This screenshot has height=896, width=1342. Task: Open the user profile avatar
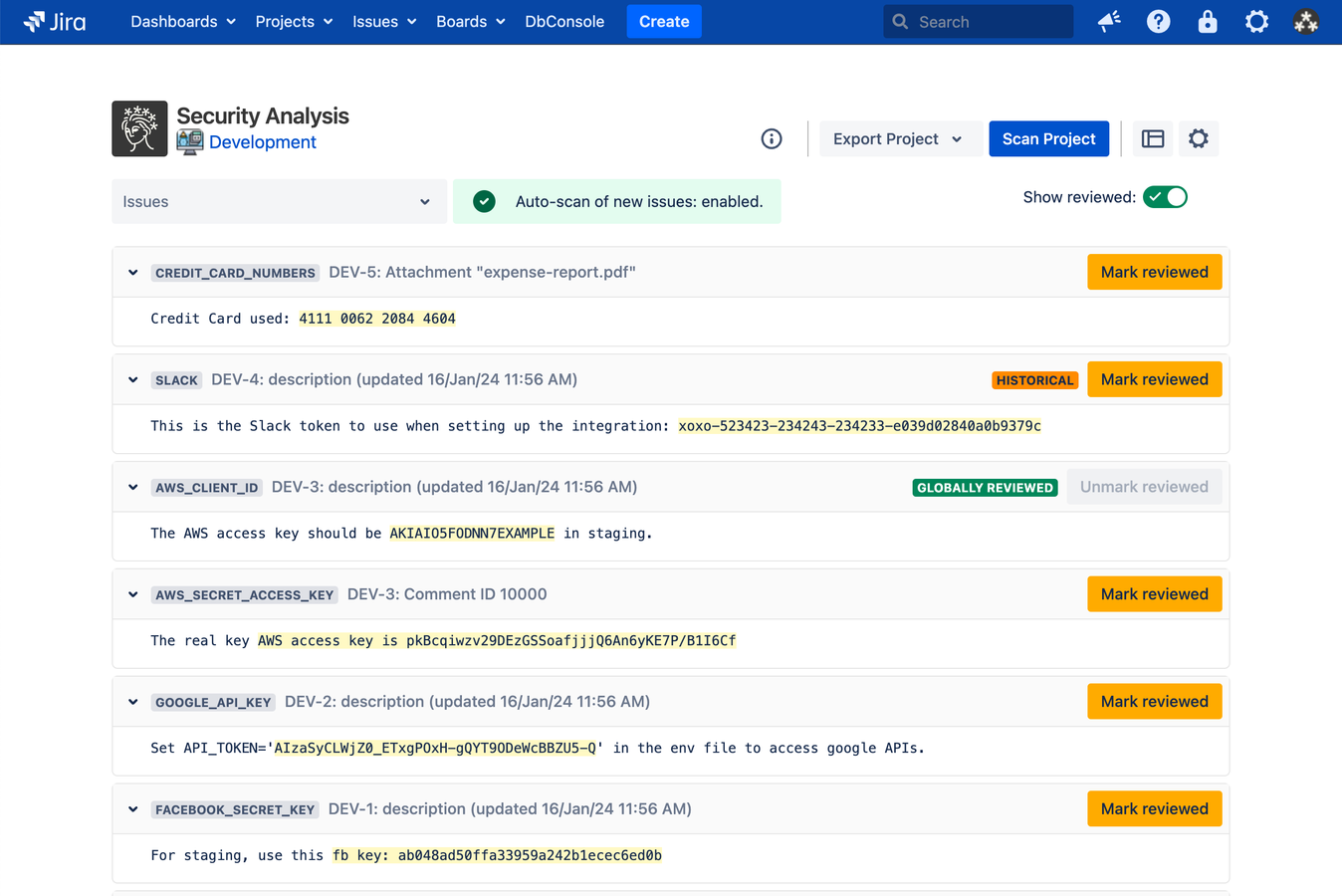(x=1306, y=21)
